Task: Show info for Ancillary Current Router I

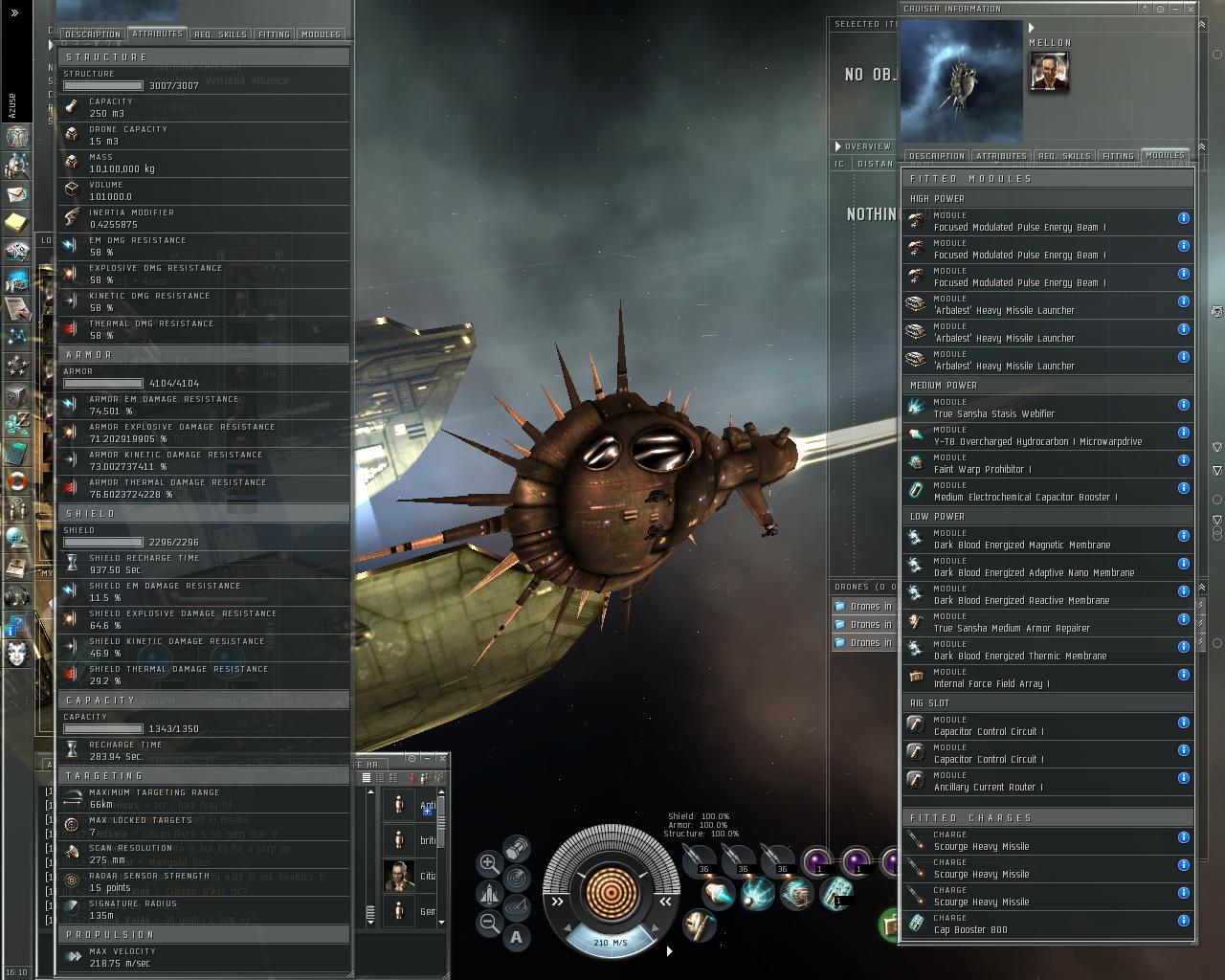Action: click(1184, 779)
